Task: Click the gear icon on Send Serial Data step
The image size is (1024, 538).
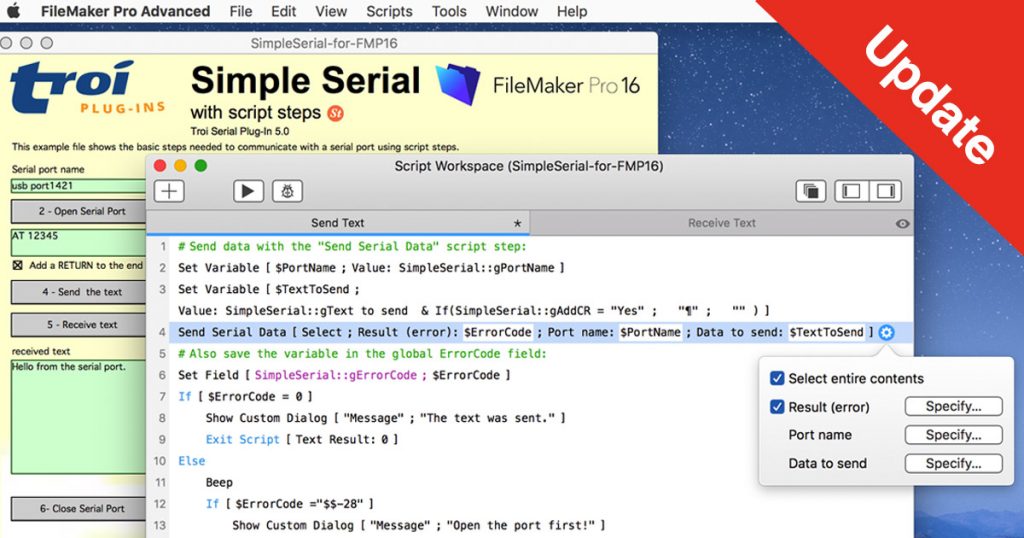Action: 886,332
